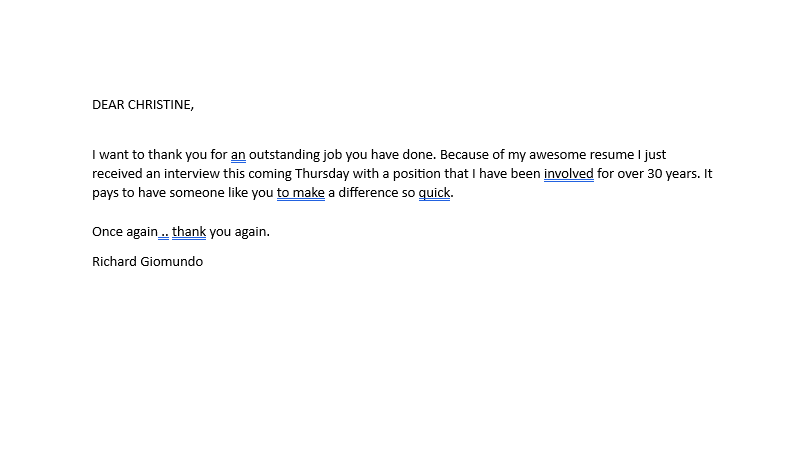The image size is (801, 458).
Task: Click the "DEAR CHRISTINE," greeting line
Action: [x=143, y=104]
